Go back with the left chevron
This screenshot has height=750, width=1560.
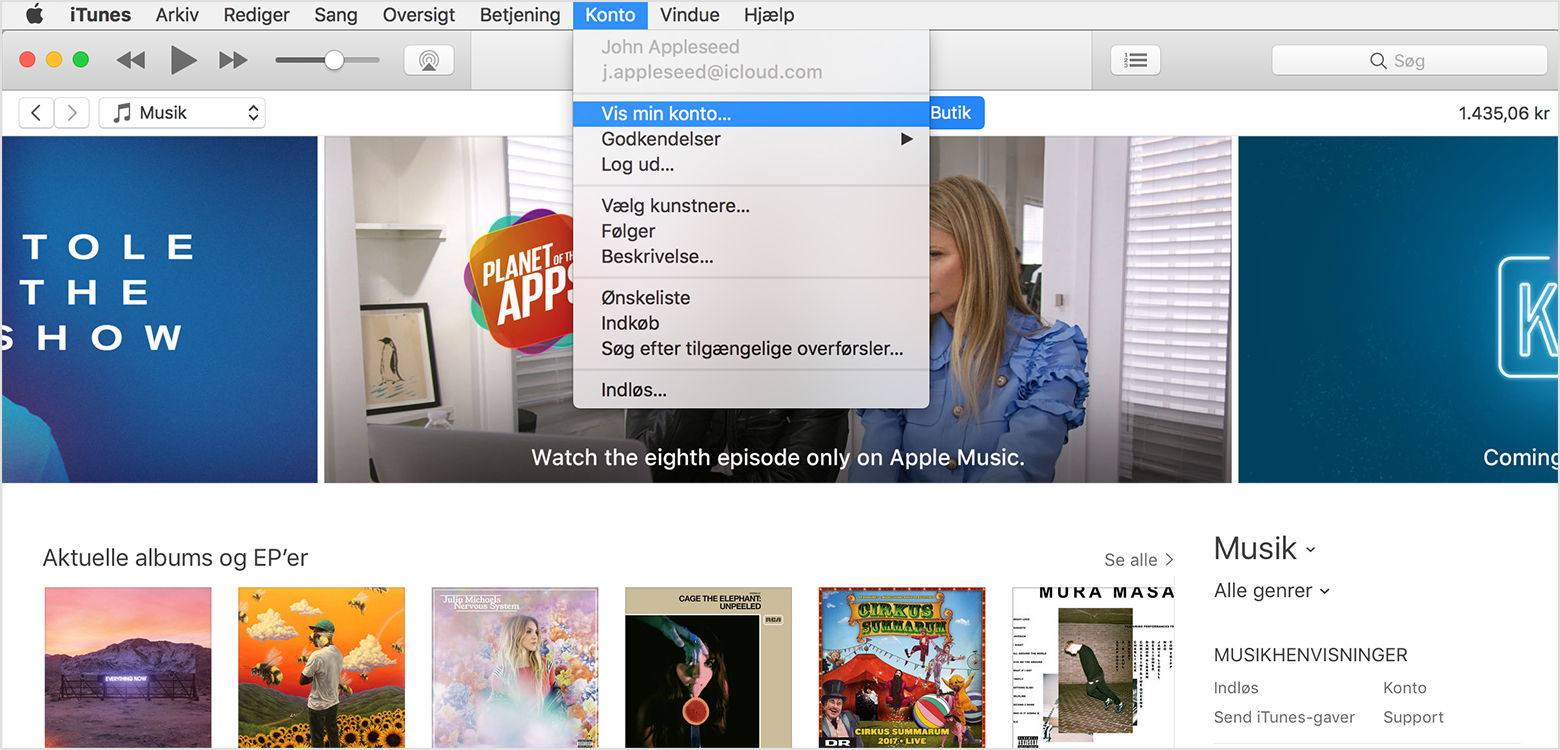(x=36, y=113)
